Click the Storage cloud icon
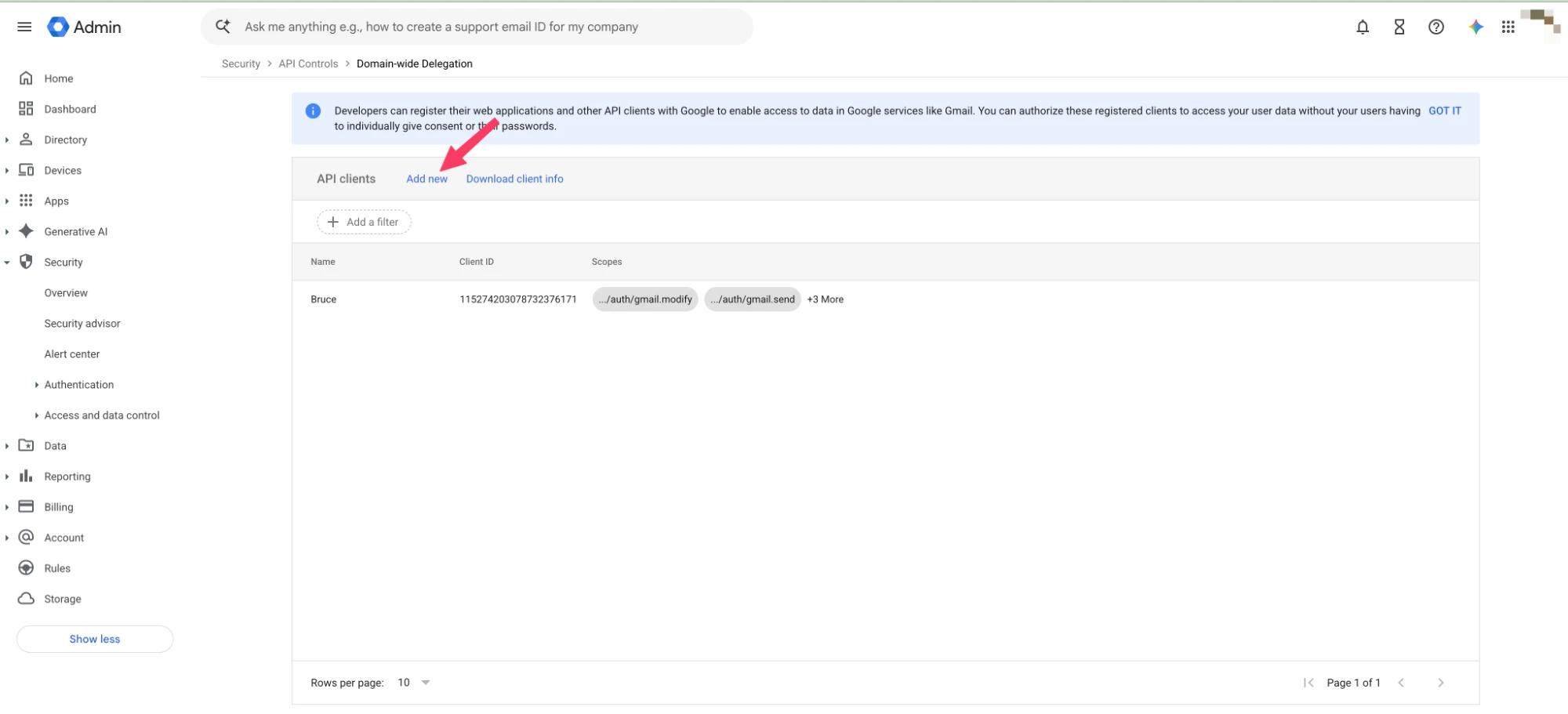 point(26,599)
